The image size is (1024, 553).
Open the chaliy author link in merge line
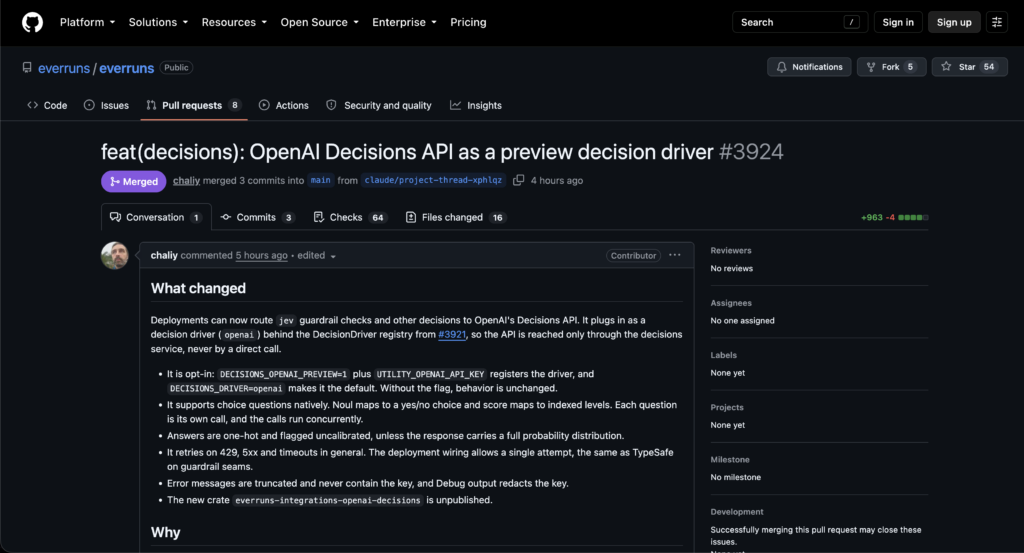point(186,181)
